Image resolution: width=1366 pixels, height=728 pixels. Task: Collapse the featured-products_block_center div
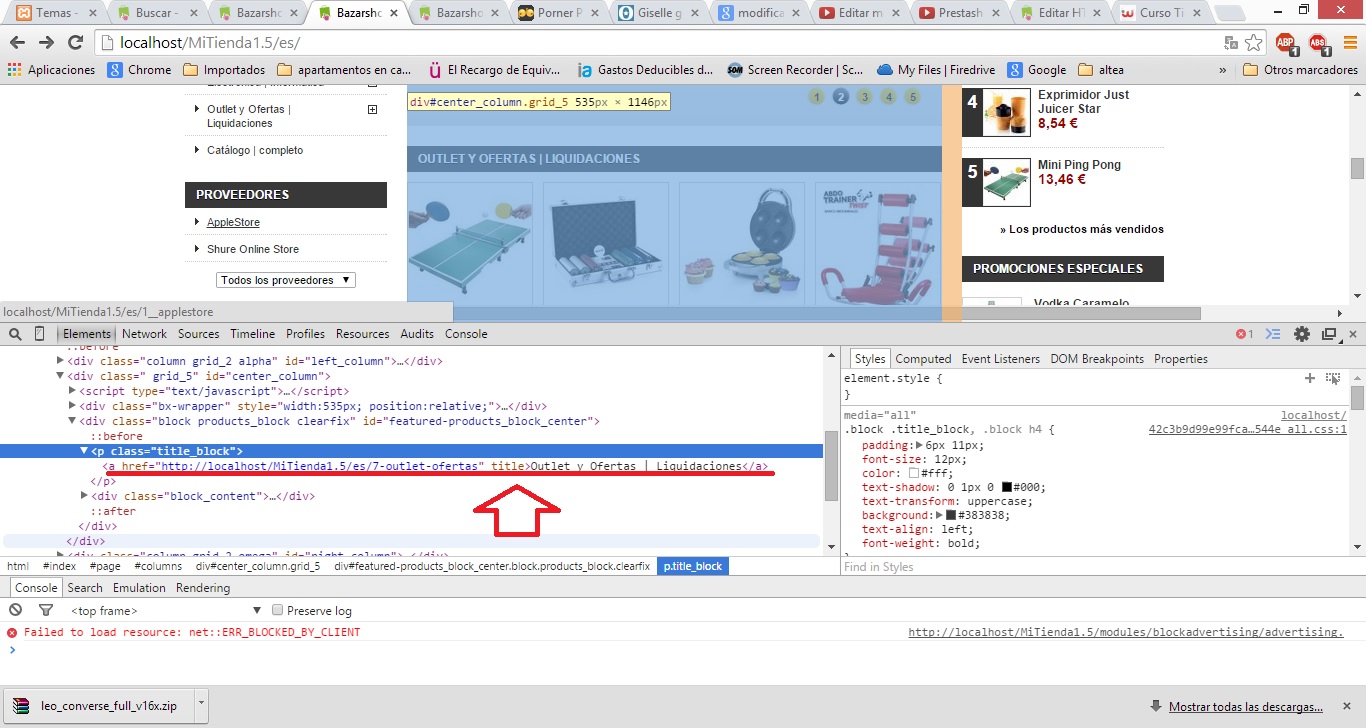coord(72,421)
